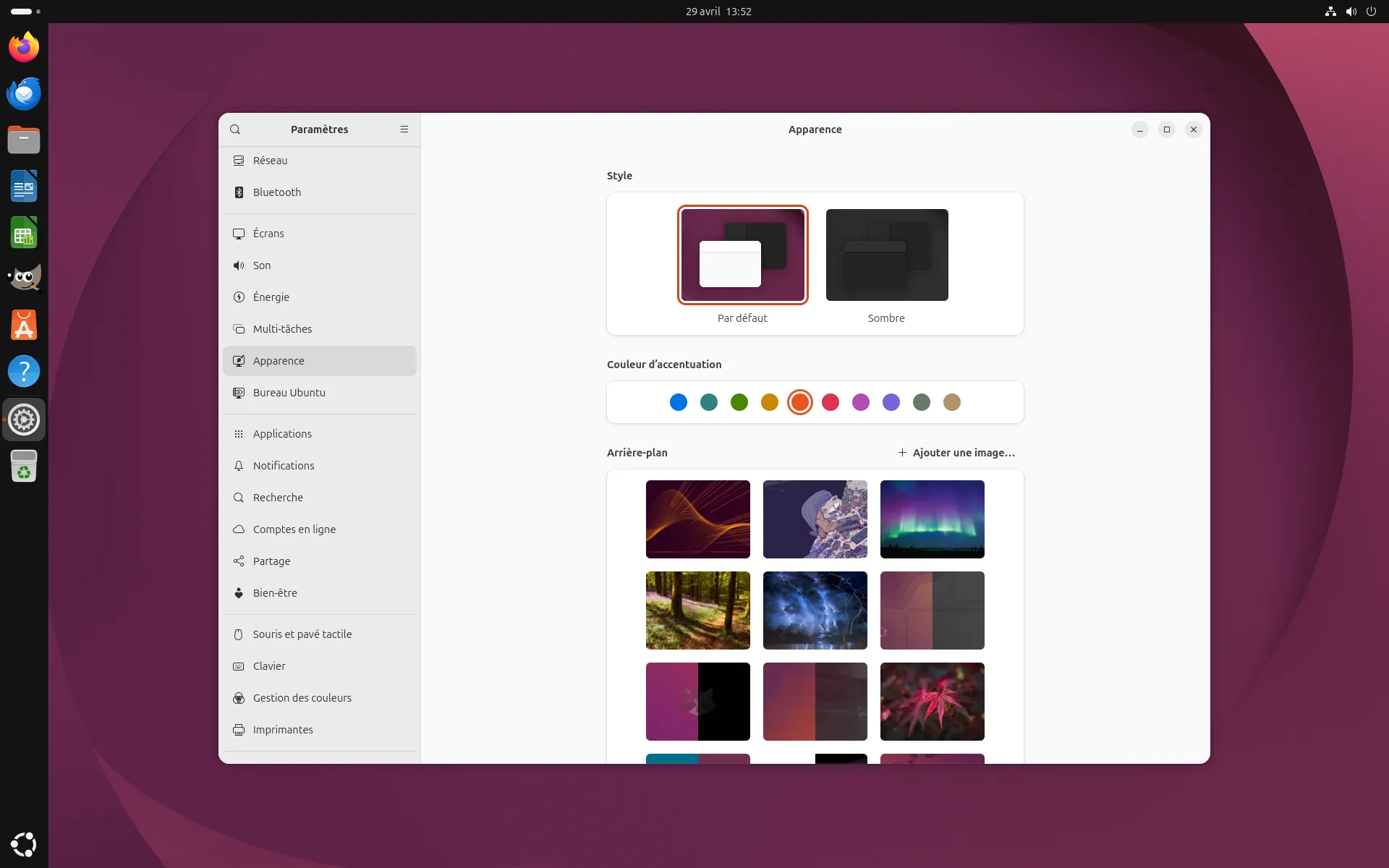Click the Notifications bell icon
Screen dimensions: 1389x868
(x=239, y=466)
